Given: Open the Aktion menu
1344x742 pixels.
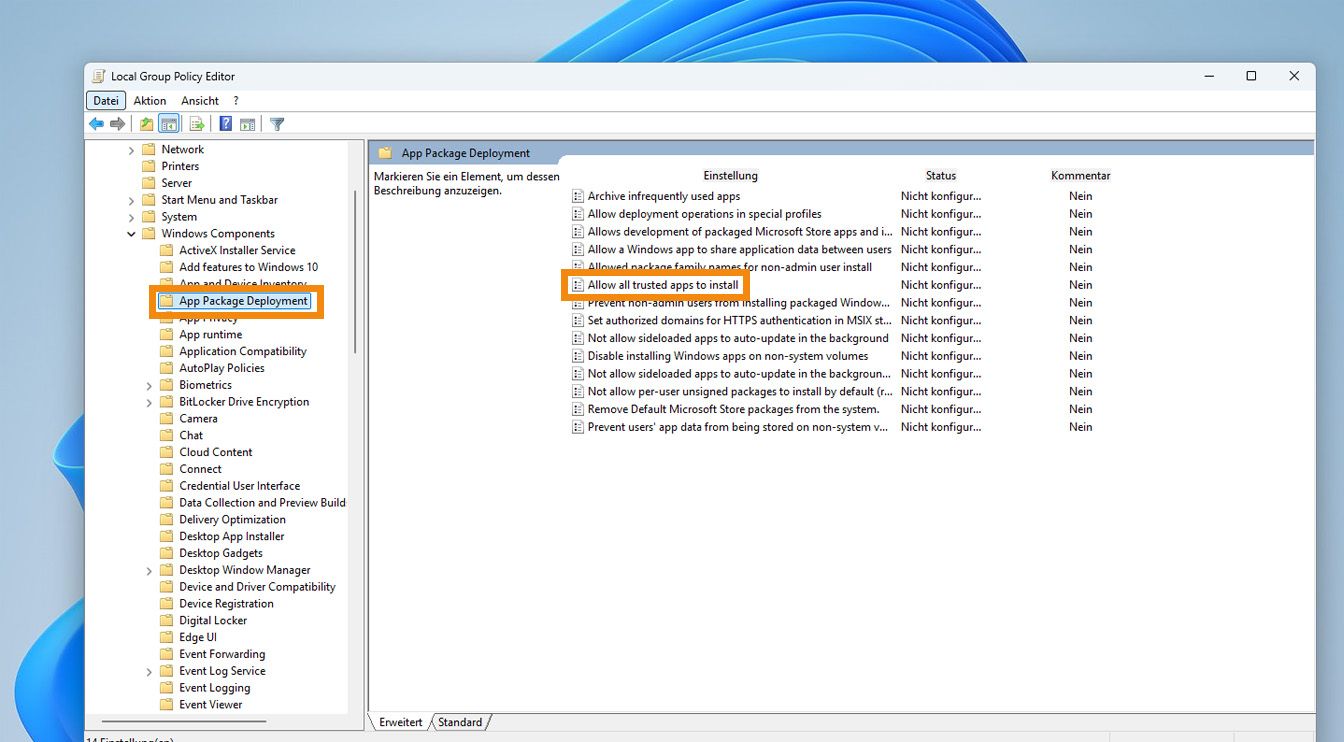Looking at the screenshot, I should click(150, 100).
